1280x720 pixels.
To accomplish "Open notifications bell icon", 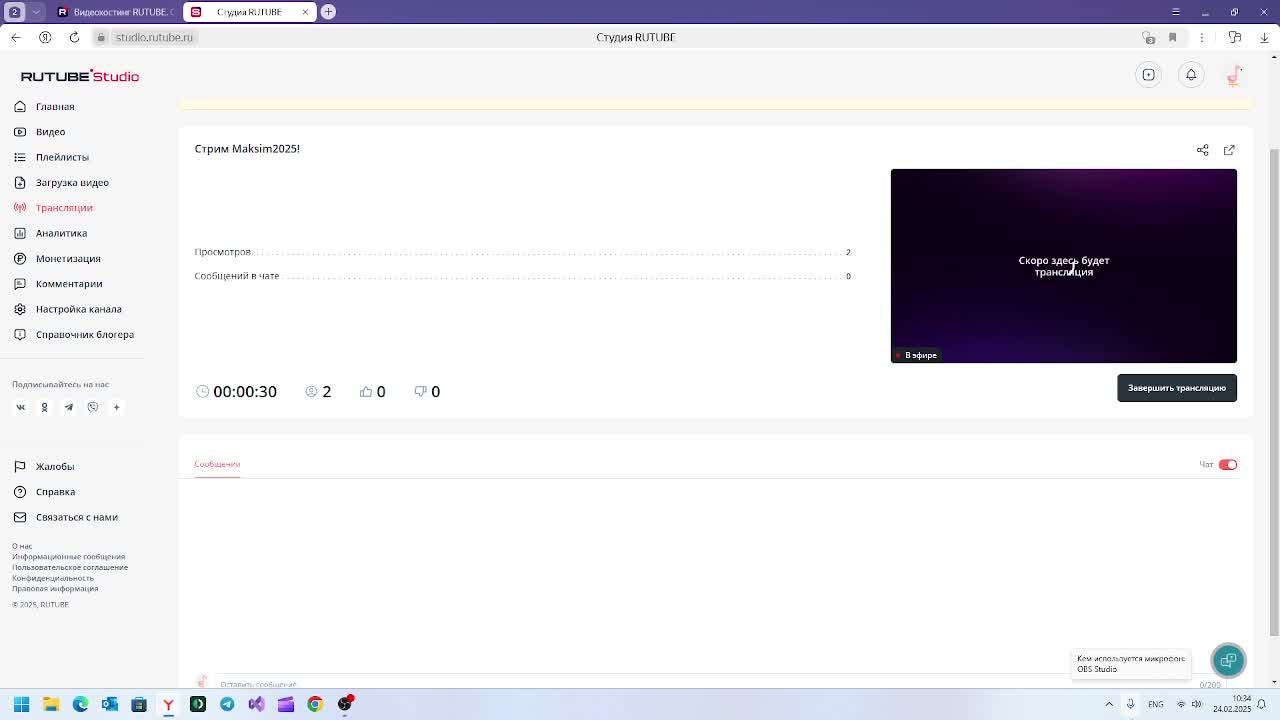I will (x=1191, y=75).
